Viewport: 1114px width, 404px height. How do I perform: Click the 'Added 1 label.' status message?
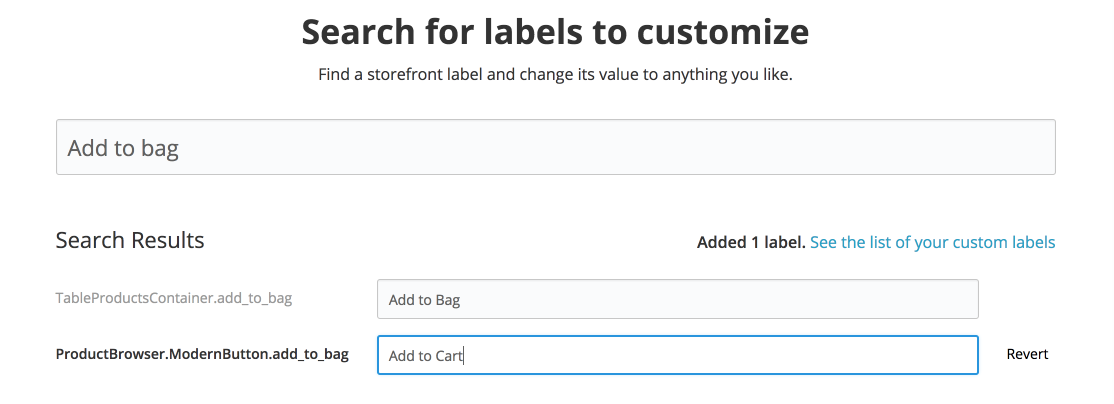pos(751,242)
